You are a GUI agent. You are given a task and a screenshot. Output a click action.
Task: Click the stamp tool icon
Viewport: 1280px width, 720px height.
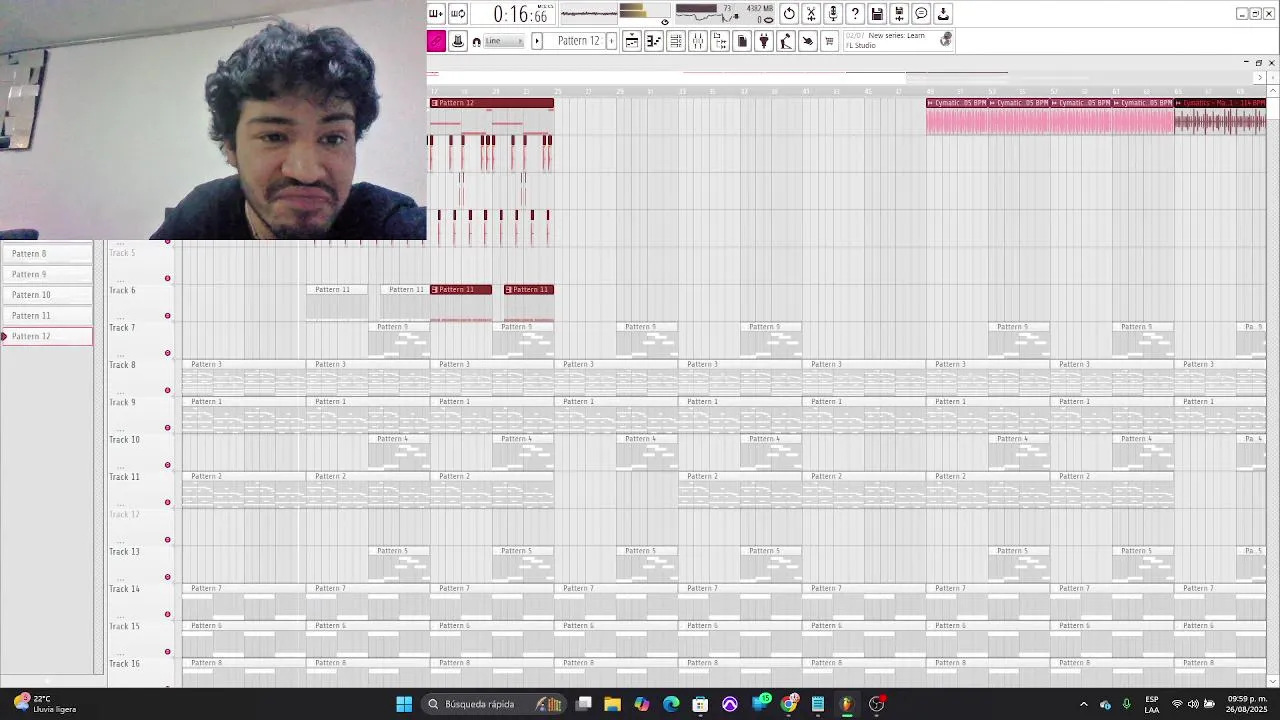[458, 41]
